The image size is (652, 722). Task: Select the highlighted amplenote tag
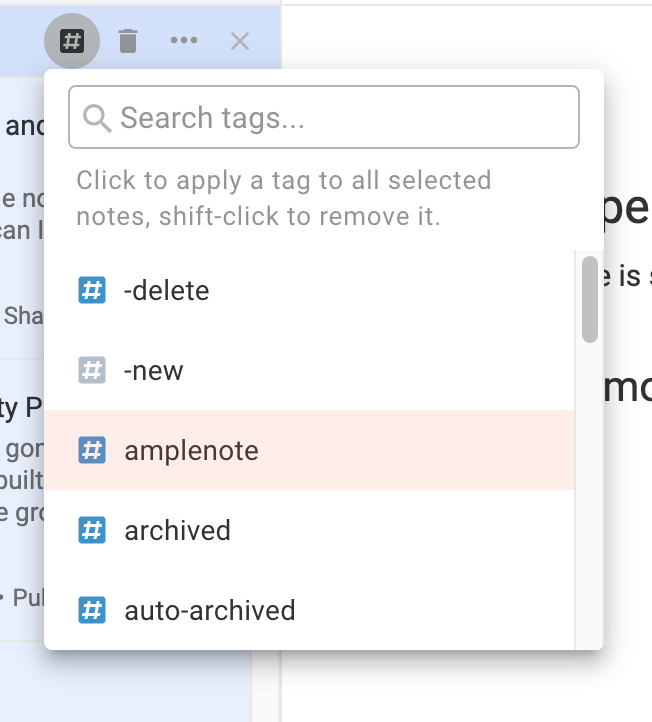pyautogui.click(x=309, y=450)
